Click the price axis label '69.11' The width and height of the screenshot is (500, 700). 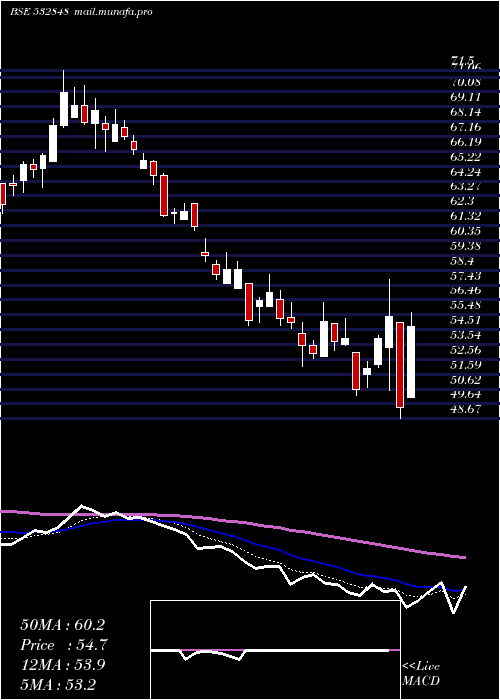[466, 97]
